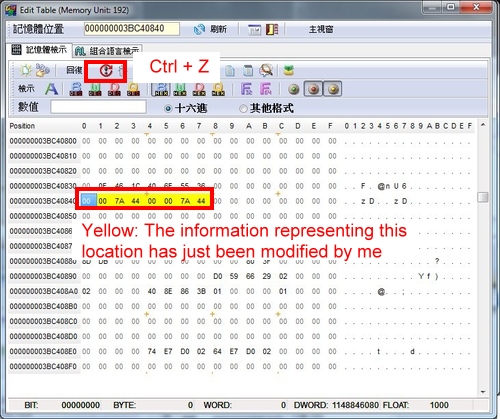Image resolution: width=500 pixels, height=419 pixels.
Task: Click the undo/restore icon (Ctrl+Z)
Action: 106,71
